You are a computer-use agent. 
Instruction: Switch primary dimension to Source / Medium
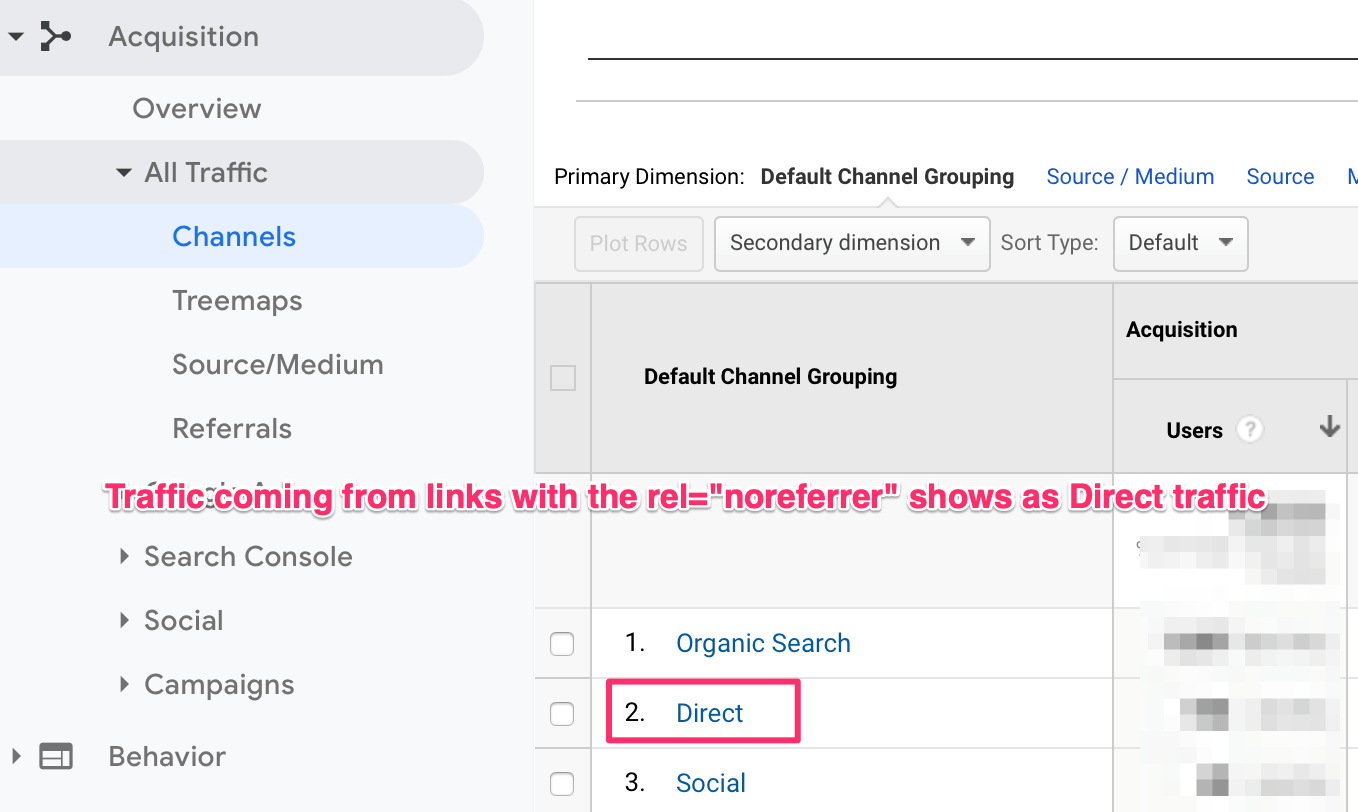coord(1130,177)
